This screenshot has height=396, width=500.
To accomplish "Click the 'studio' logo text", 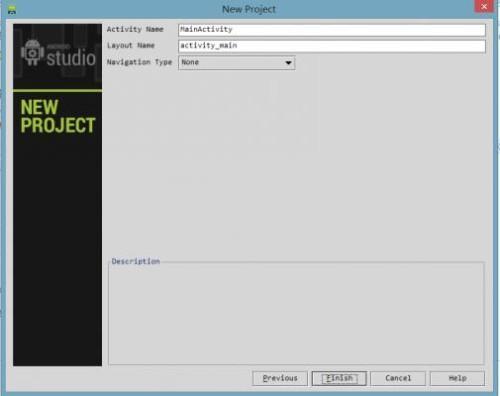I will point(71,58).
